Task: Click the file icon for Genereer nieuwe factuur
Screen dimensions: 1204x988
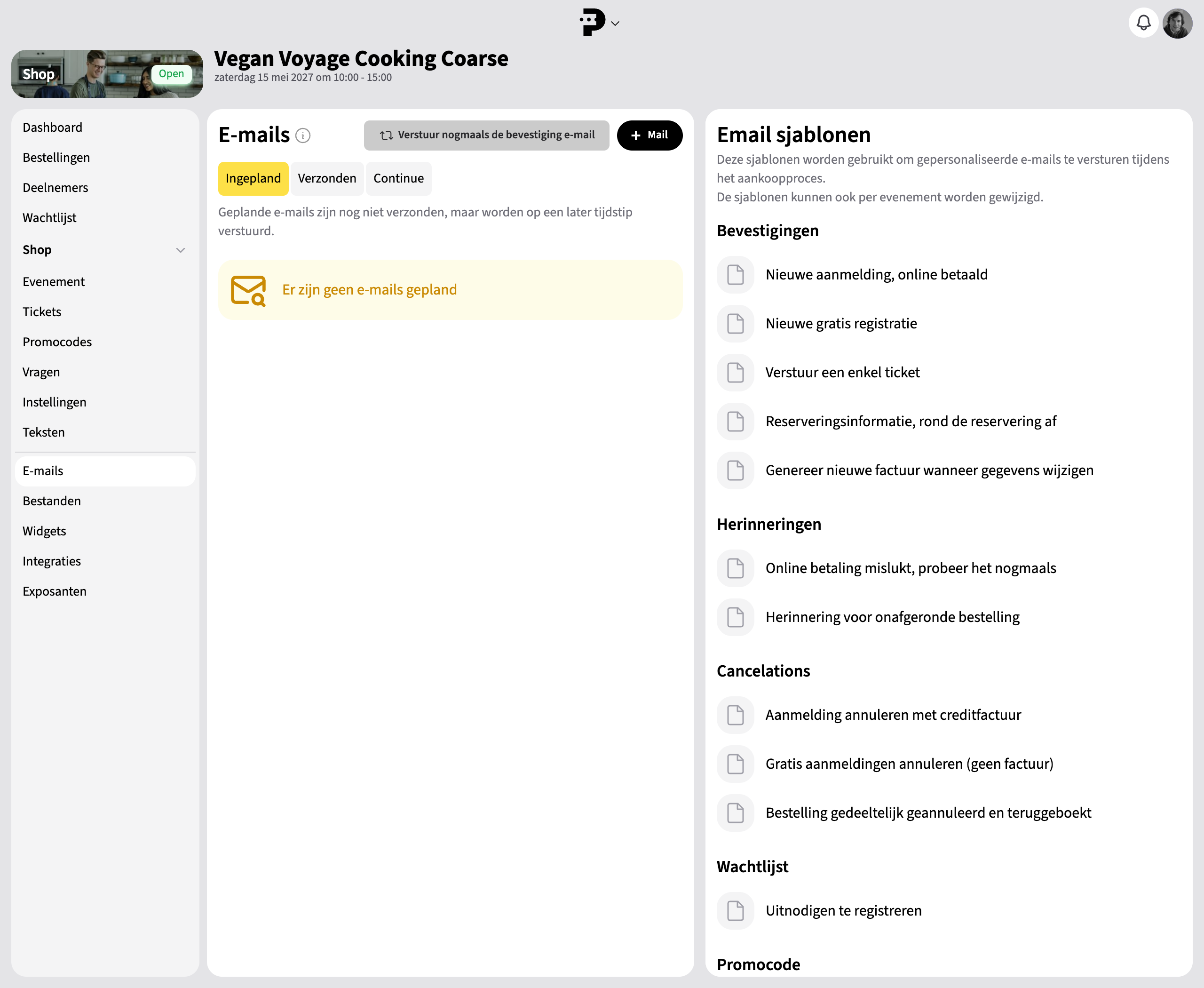Action: (736, 470)
